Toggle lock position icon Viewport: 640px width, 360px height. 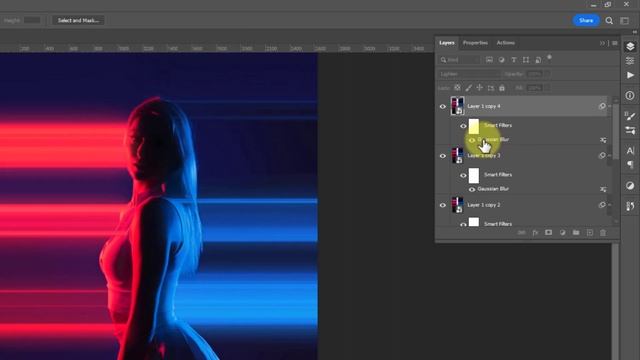tap(480, 88)
